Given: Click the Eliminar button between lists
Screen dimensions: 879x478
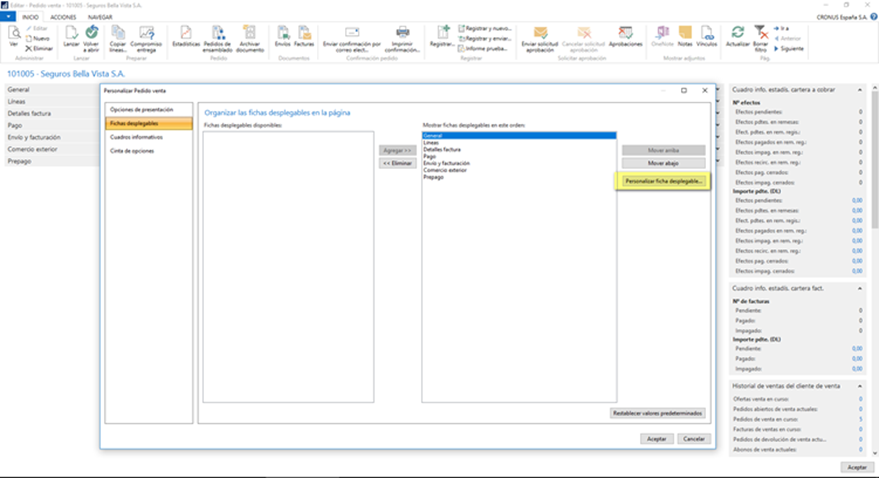Looking at the screenshot, I should [397, 164].
